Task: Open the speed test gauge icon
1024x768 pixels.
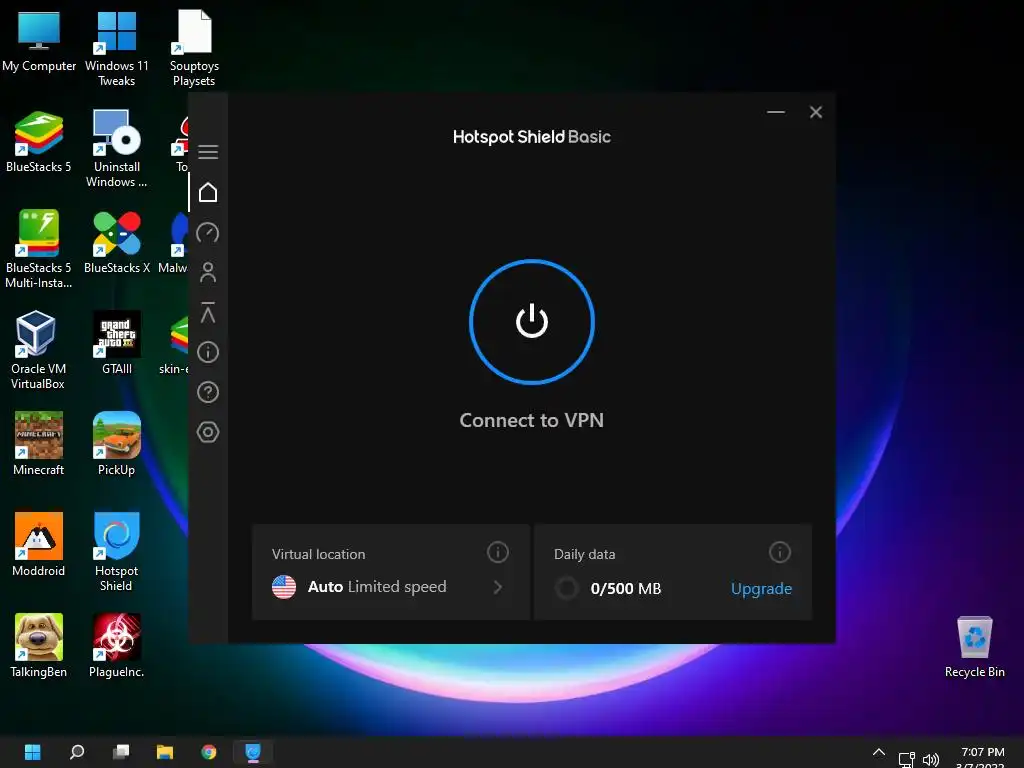Action: 208,232
